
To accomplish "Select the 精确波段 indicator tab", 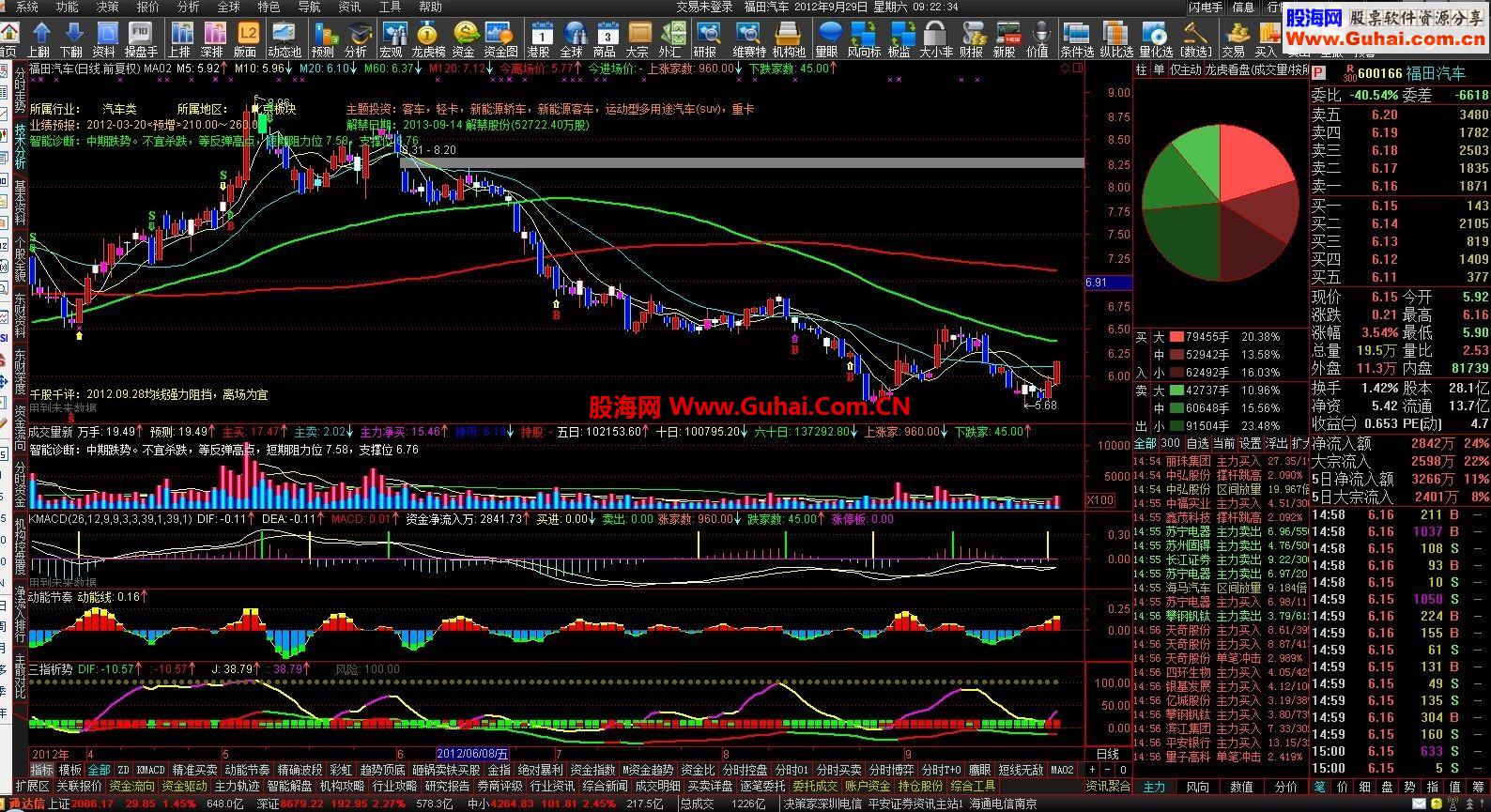I will 300,770.
